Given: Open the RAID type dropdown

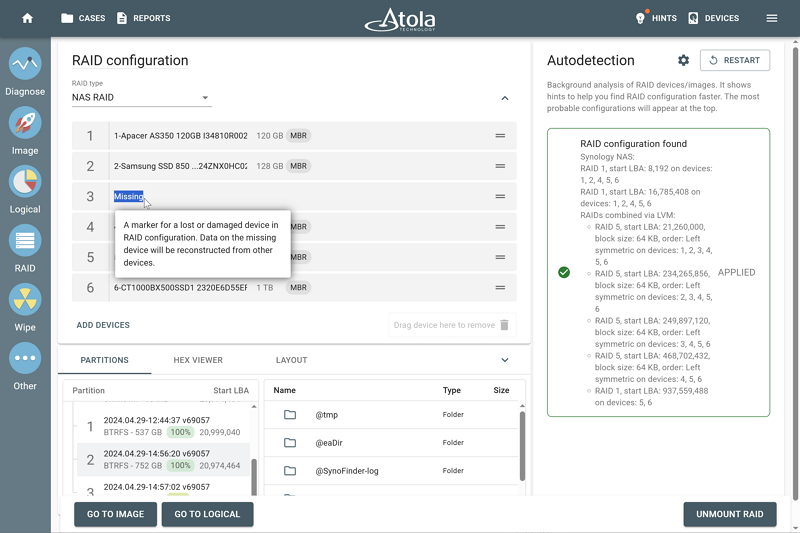Looking at the screenshot, I should pyautogui.click(x=142, y=97).
